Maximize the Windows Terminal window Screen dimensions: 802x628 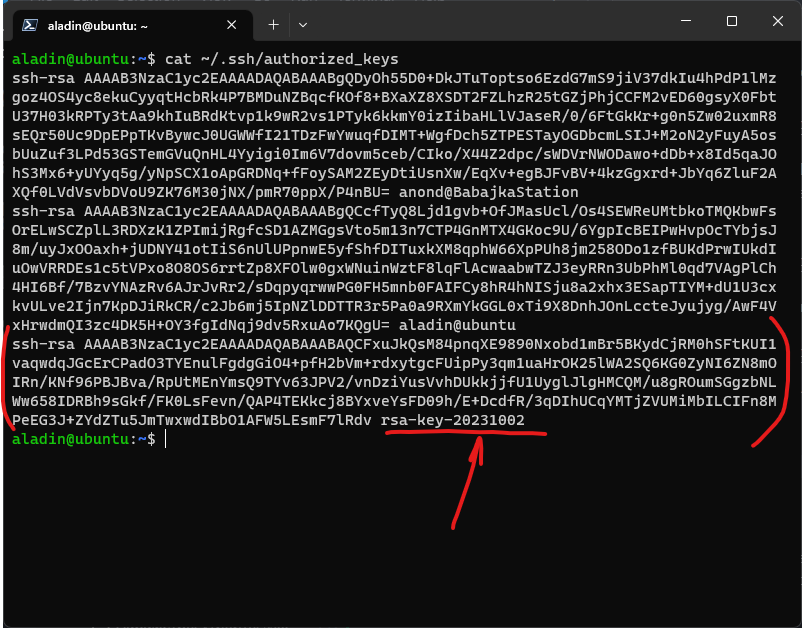tap(732, 20)
